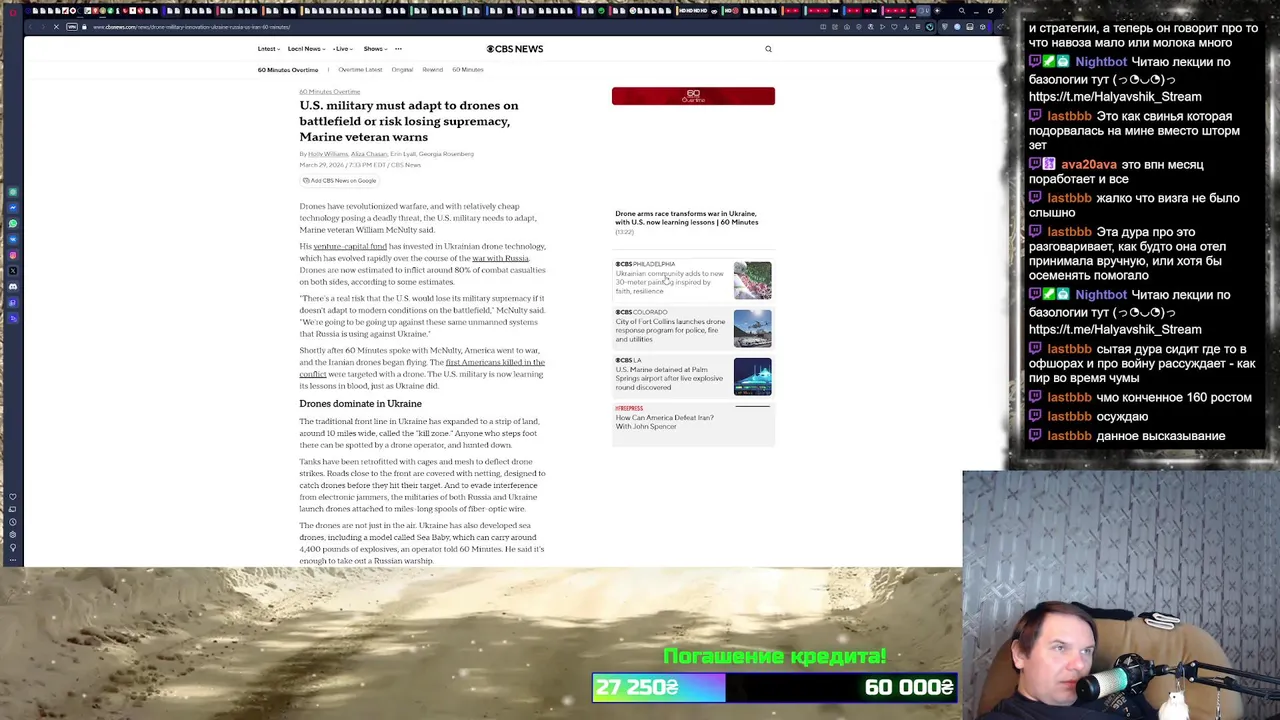
Task: Follow the war with Russia link
Action: 500,258
